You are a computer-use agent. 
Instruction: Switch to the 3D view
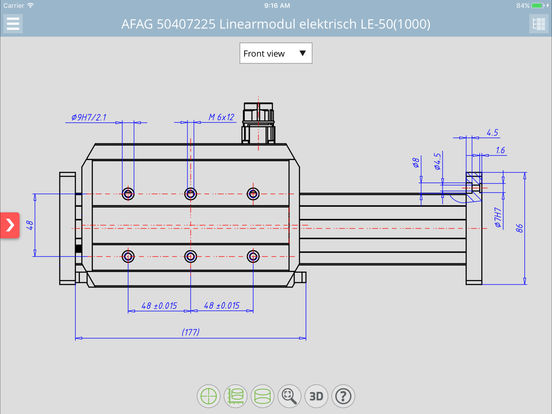tap(316, 396)
